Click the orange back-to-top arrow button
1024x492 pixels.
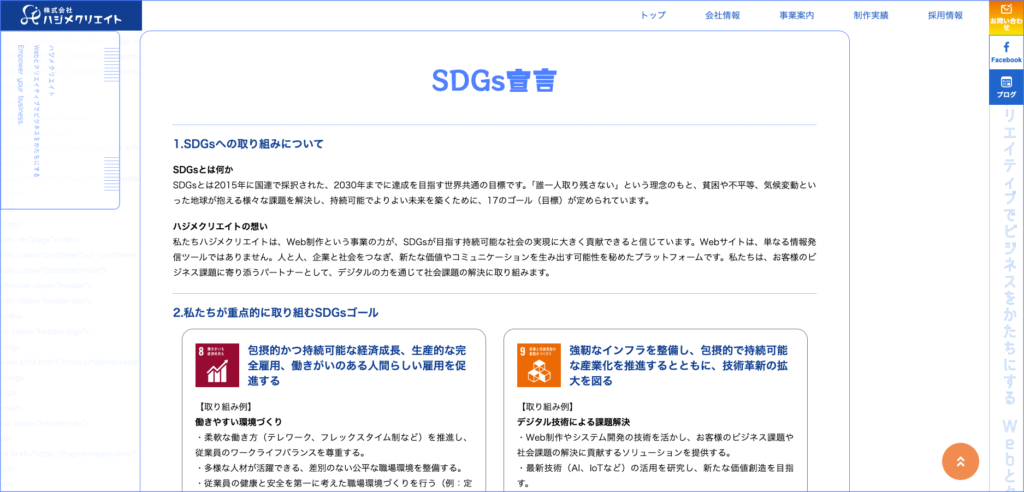[x=960, y=461]
